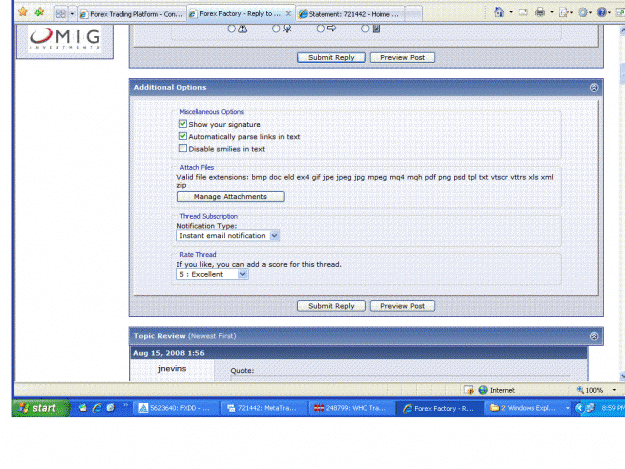
Task: Click the lower Submit Reply button
Action: point(331,306)
